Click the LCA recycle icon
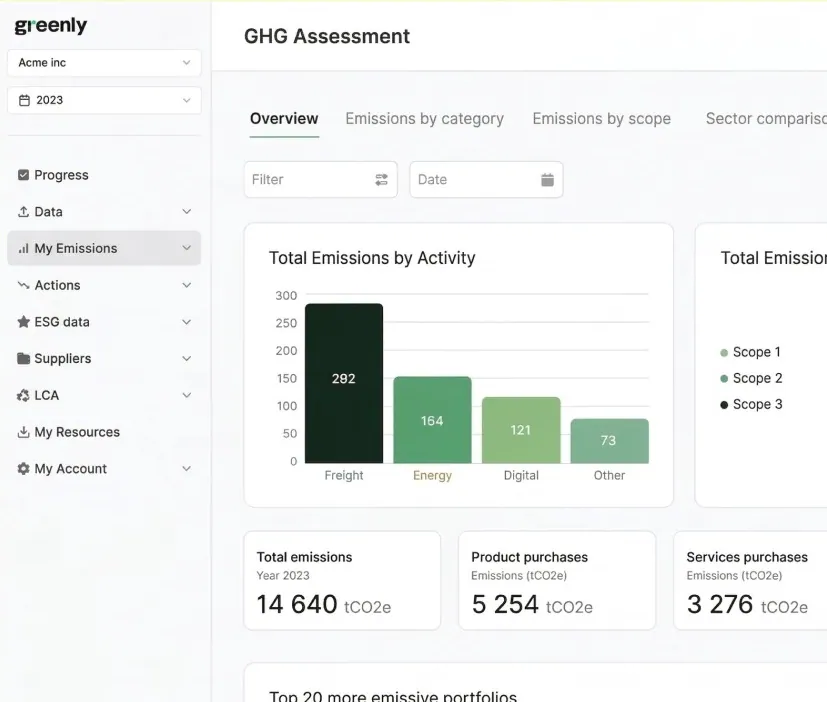This screenshot has height=702, width=827. point(23,396)
